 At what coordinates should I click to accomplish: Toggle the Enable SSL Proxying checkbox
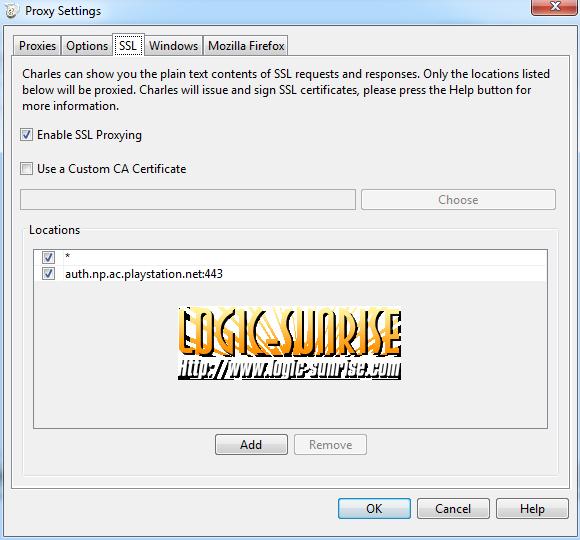point(26,135)
